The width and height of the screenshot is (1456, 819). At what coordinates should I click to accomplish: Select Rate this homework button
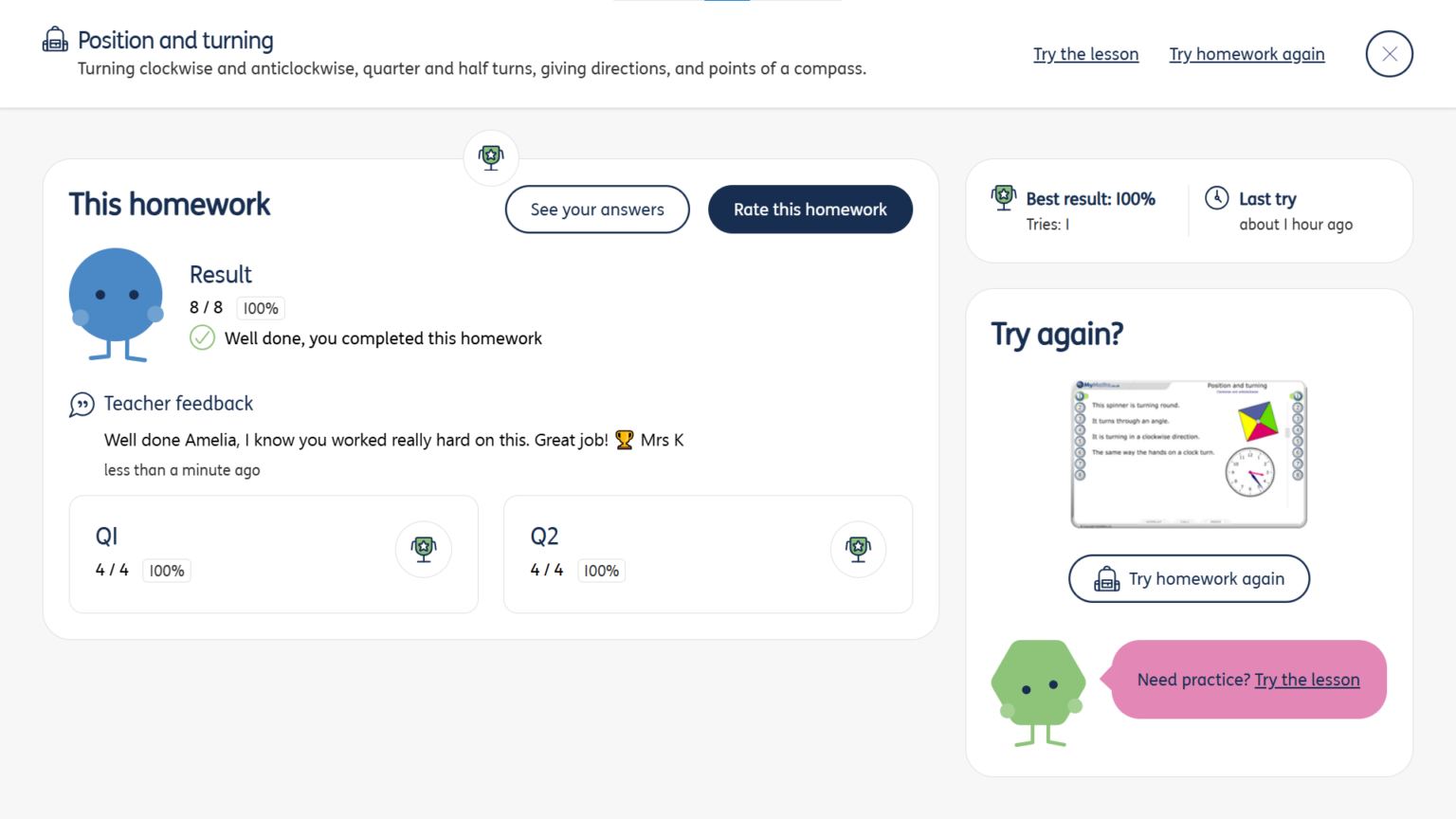pos(810,209)
